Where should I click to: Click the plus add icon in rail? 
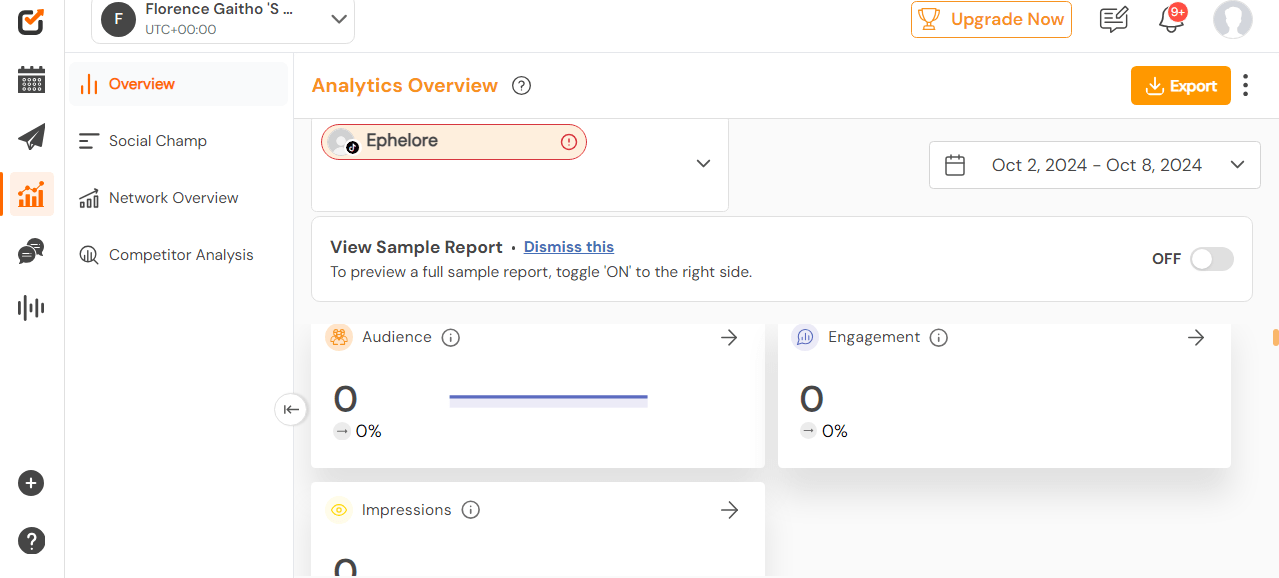click(31, 483)
